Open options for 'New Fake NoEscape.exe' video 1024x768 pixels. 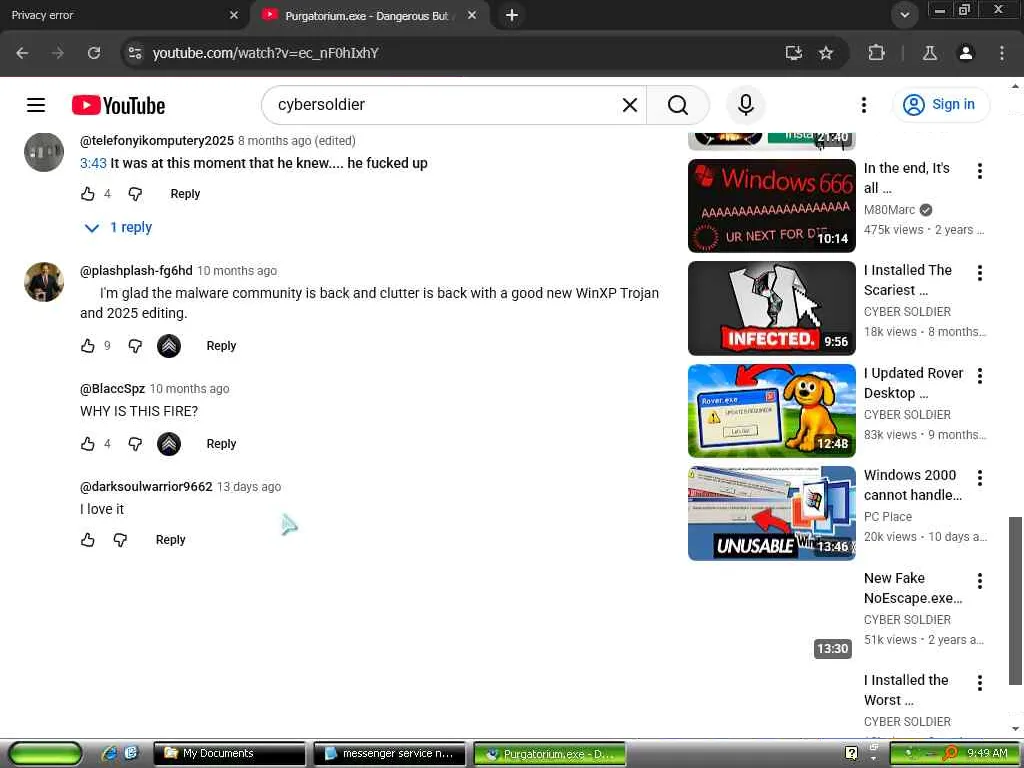980,581
